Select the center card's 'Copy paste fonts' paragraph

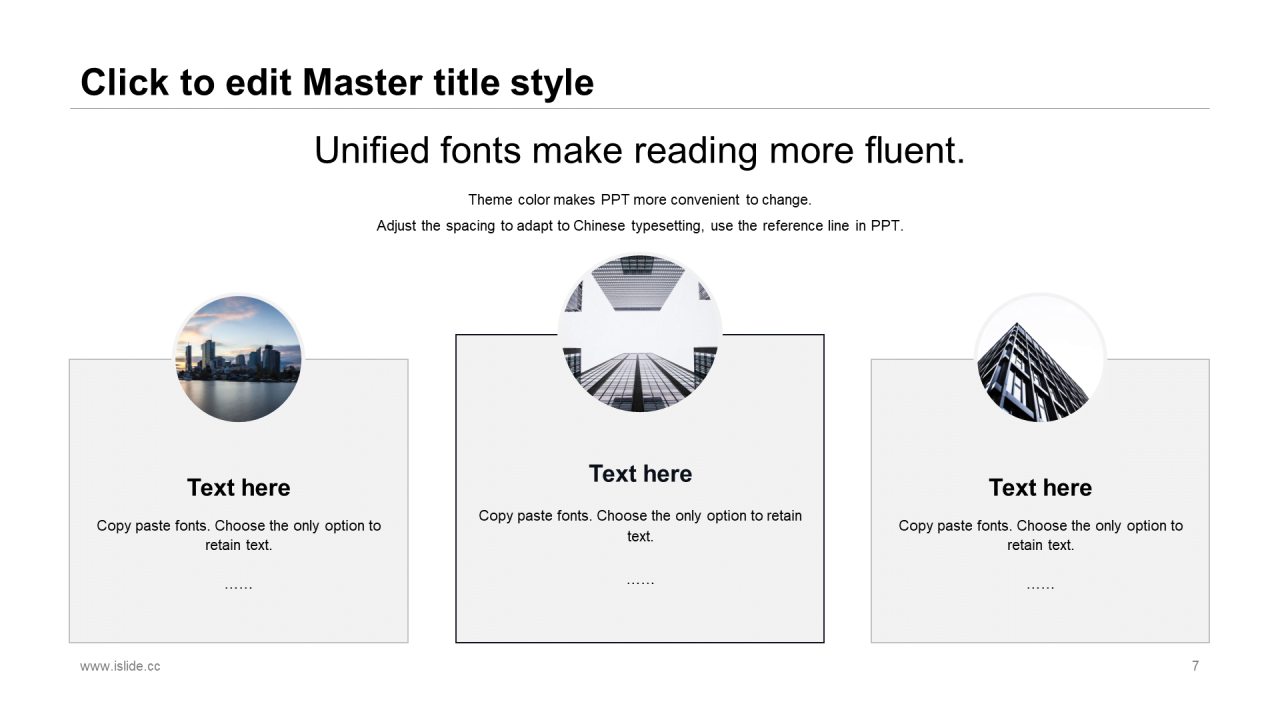click(640, 526)
